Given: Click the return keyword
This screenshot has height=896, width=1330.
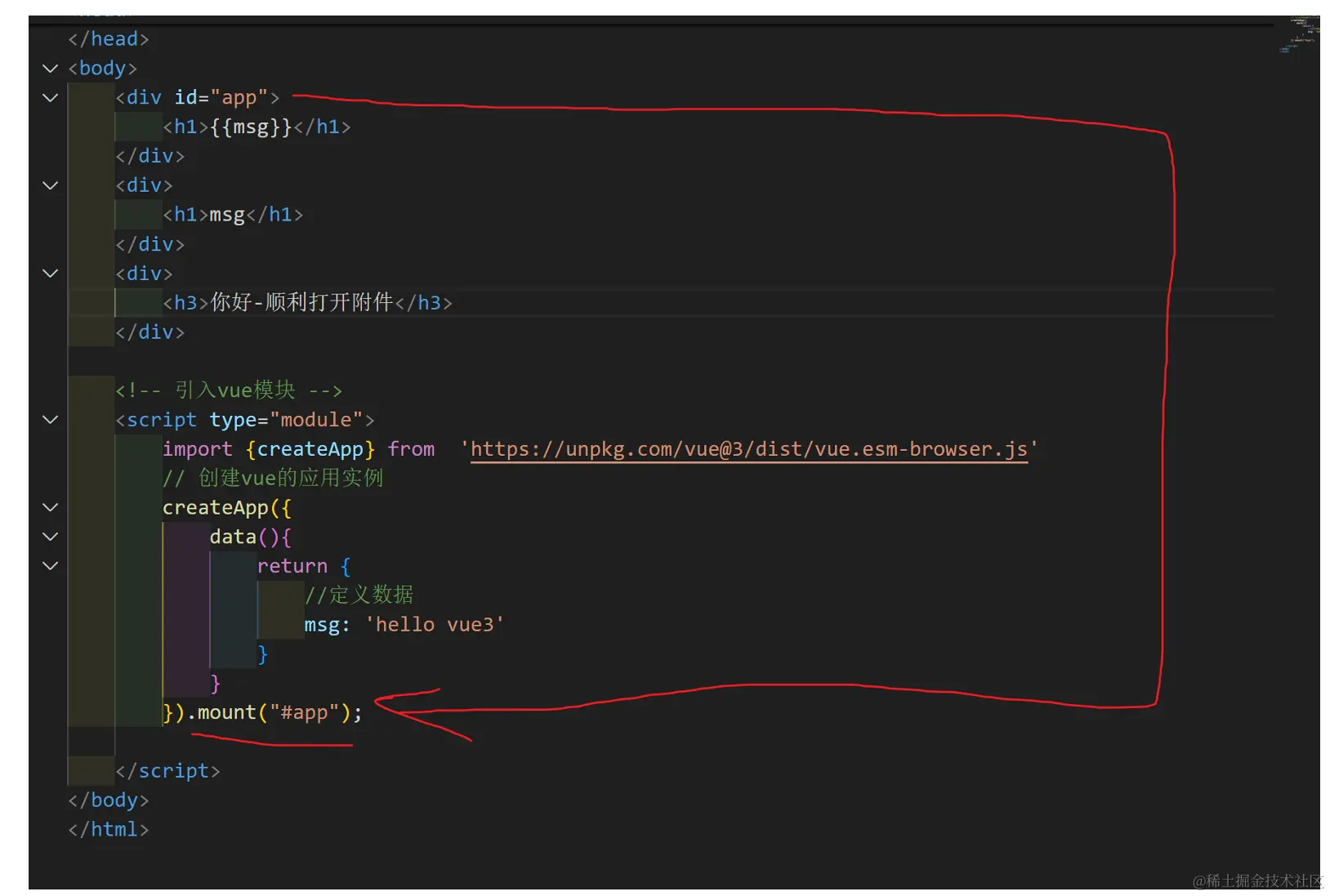Looking at the screenshot, I should coord(292,566).
